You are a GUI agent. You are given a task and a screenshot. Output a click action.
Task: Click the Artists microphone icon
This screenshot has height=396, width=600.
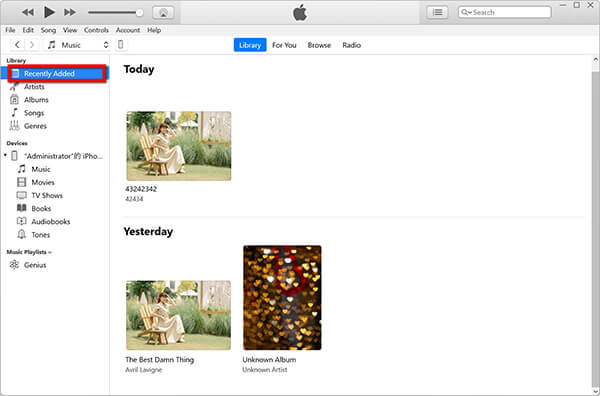click(14, 87)
